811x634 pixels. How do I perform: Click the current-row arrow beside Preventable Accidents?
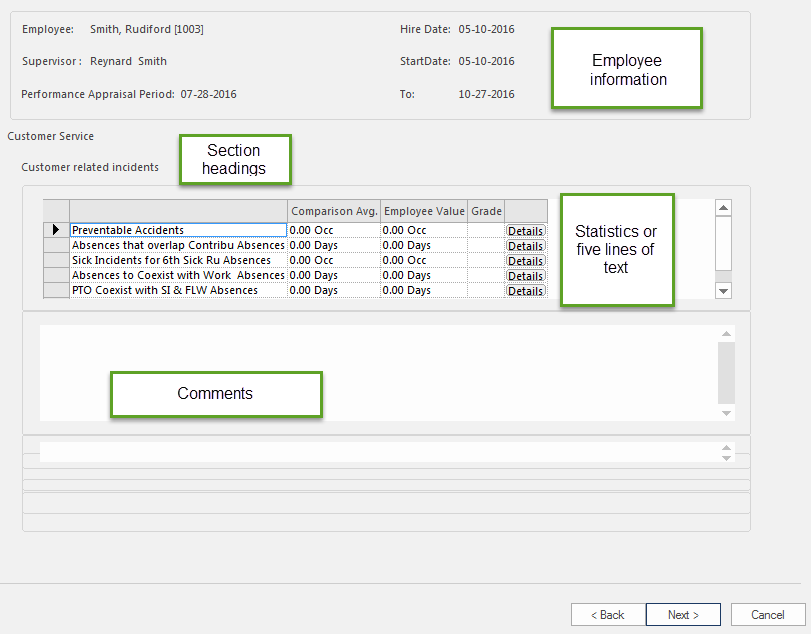[56, 230]
